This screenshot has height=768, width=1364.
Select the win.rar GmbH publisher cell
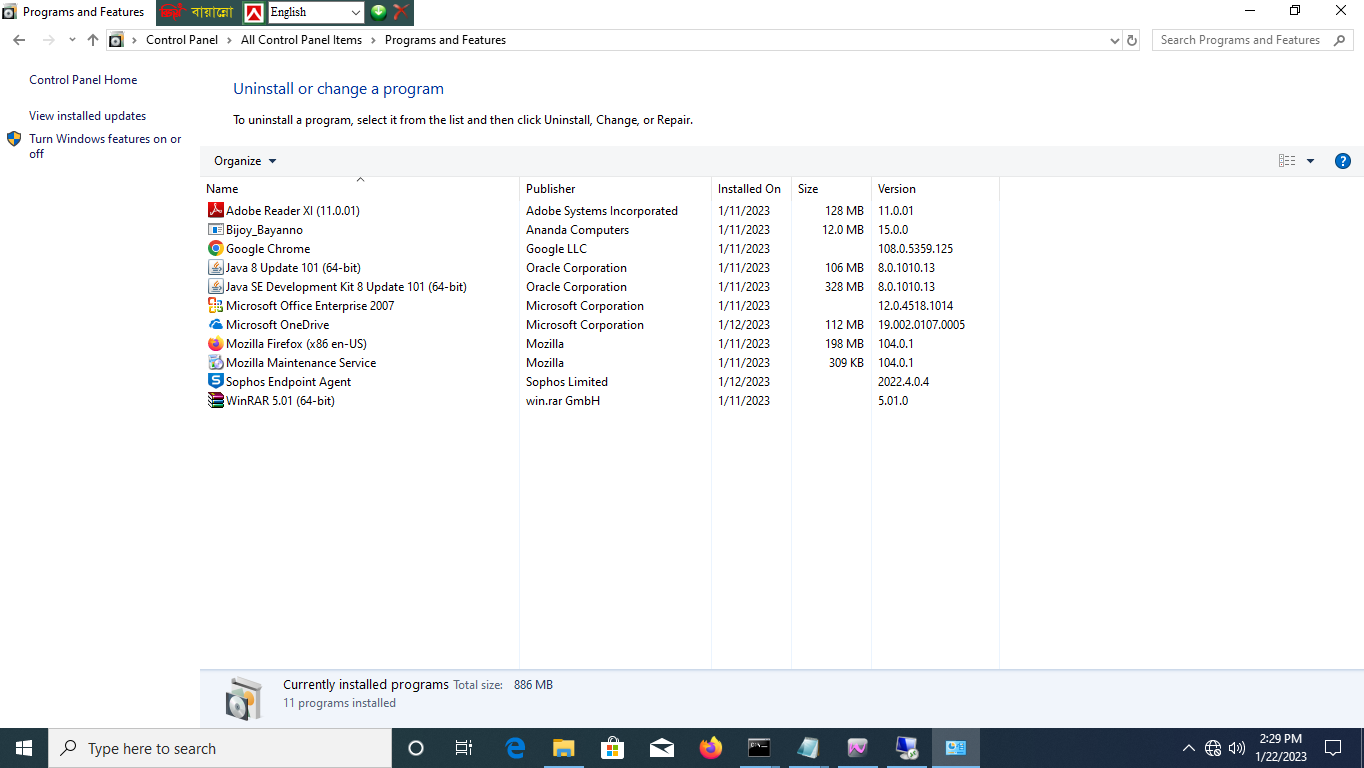(563, 400)
